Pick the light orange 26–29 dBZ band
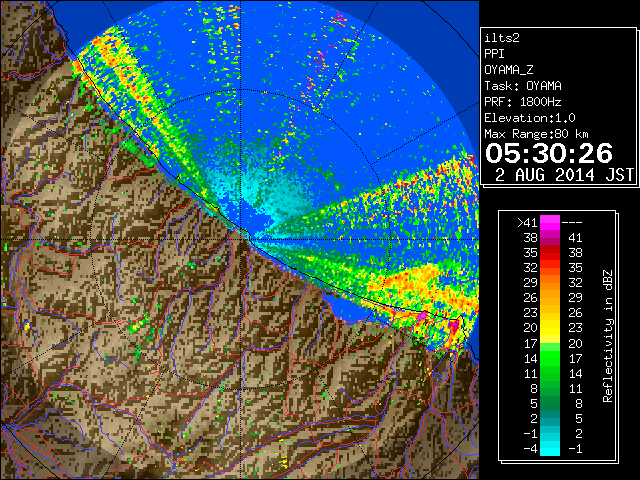 pyautogui.click(x=550, y=298)
